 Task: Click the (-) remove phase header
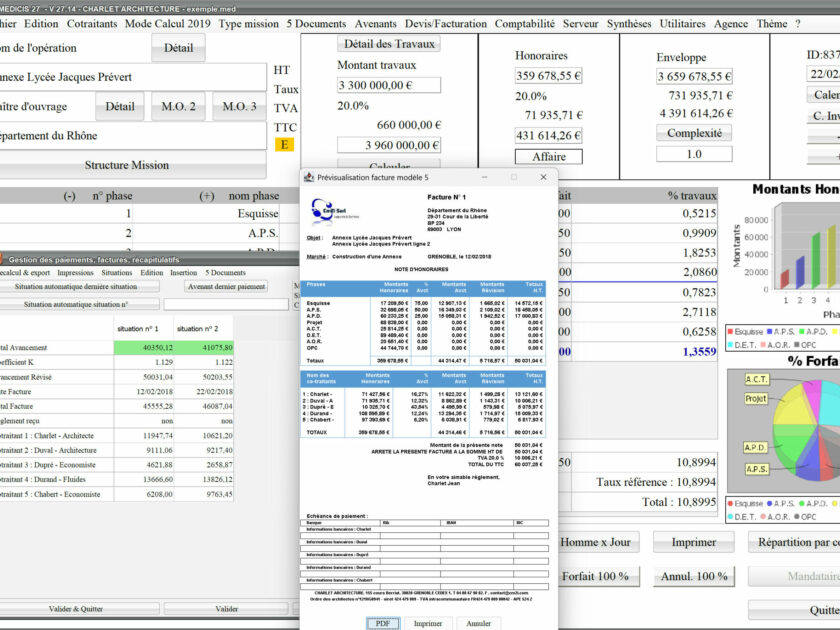(x=69, y=196)
